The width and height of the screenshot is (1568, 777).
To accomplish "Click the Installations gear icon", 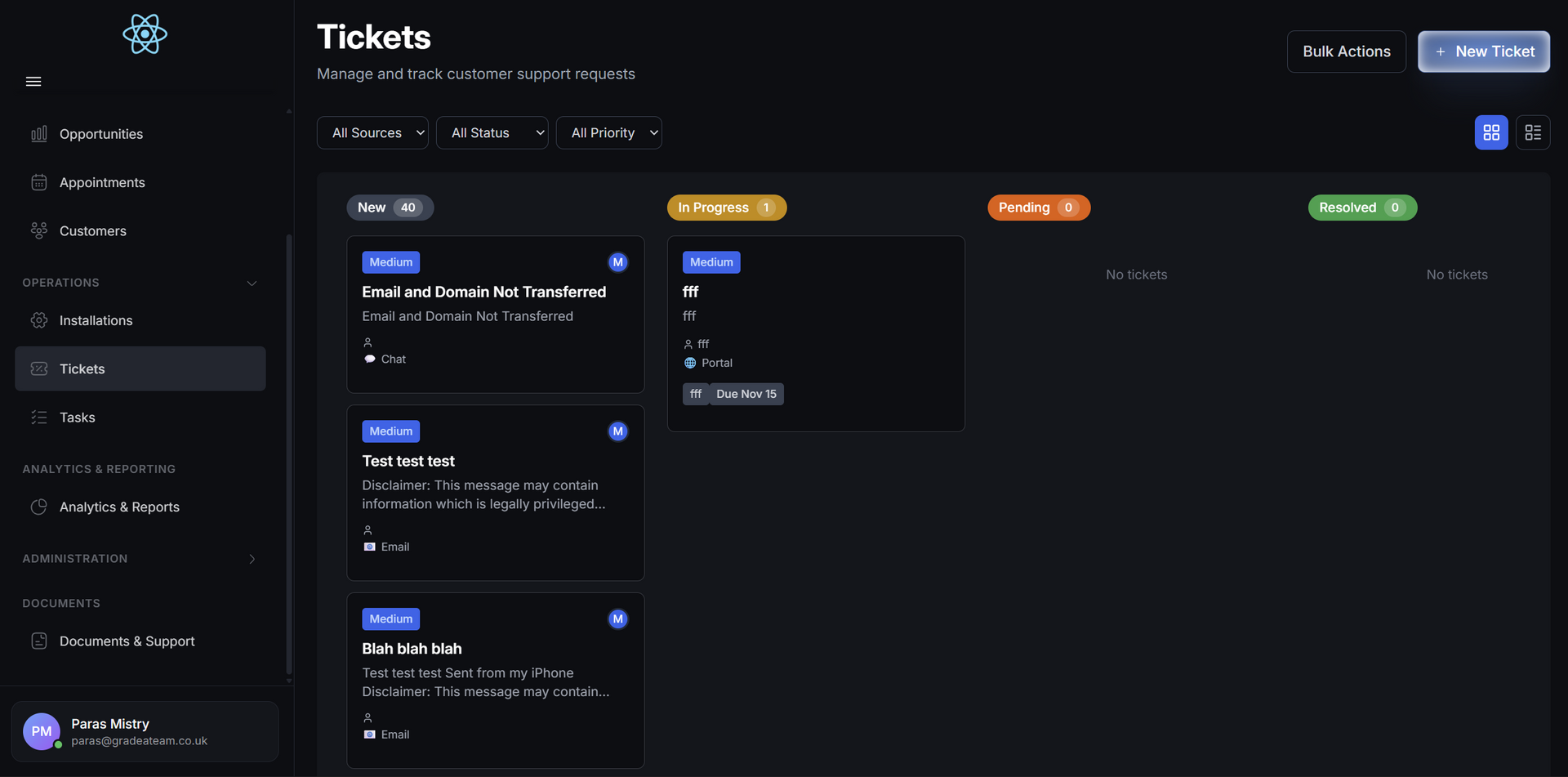I will click(x=39, y=320).
